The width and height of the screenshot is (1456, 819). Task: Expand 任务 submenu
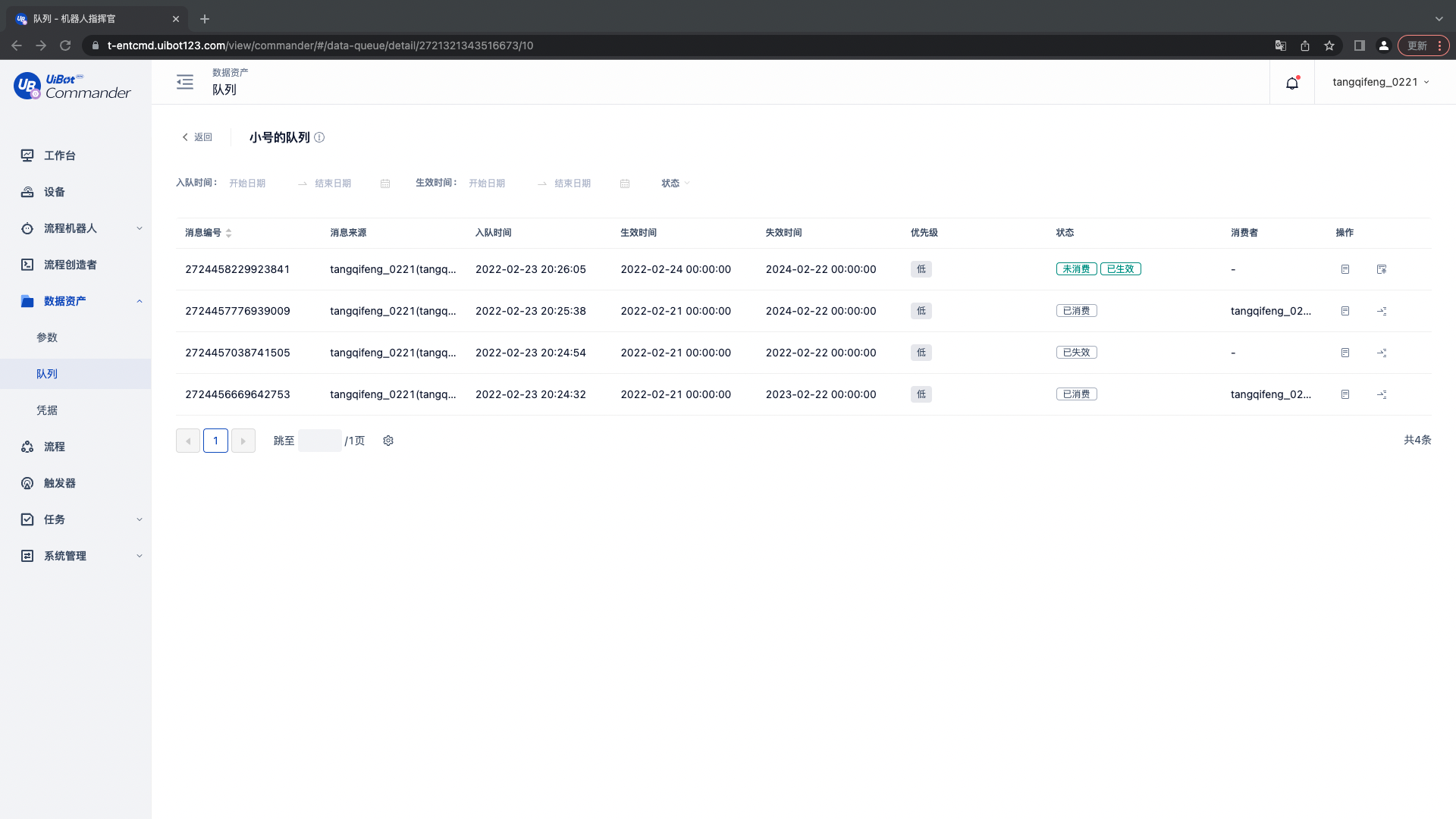[x=140, y=519]
